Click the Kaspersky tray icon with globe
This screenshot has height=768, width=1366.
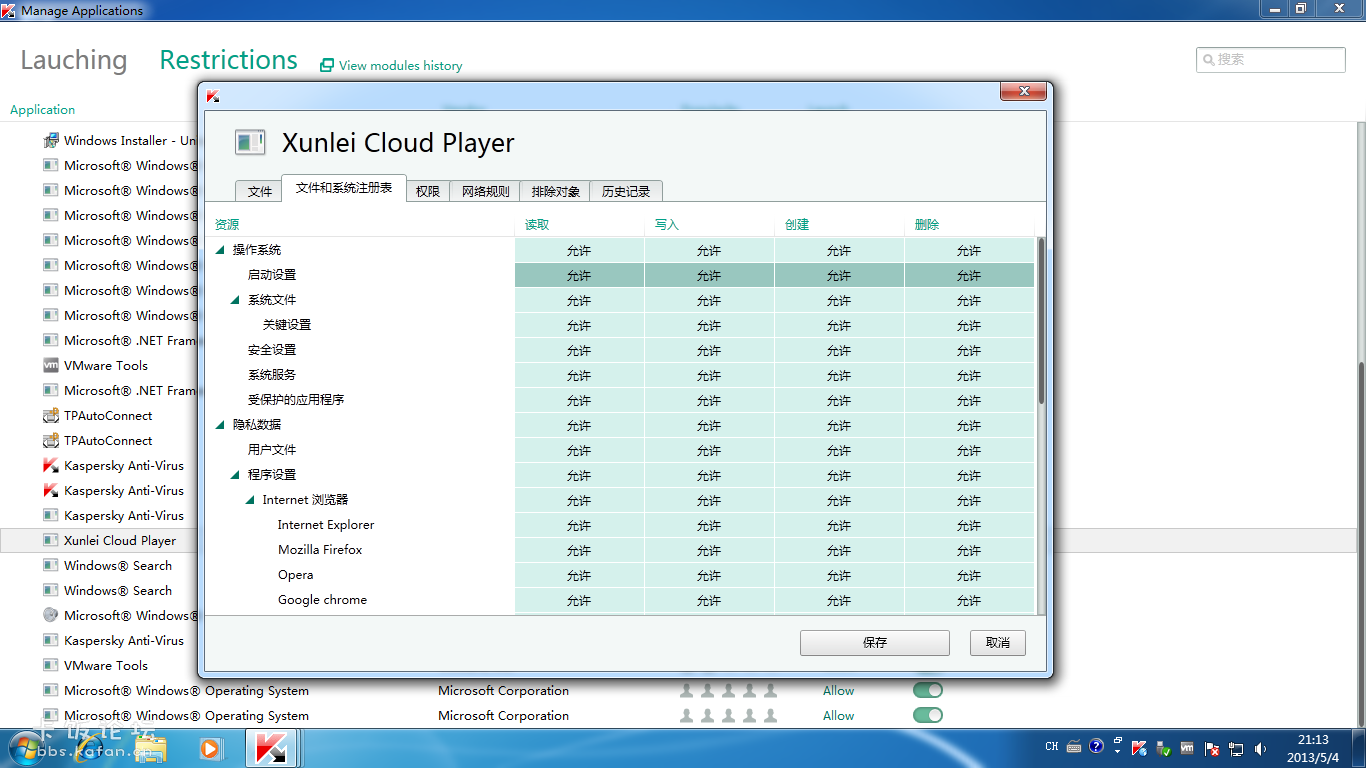[x=1139, y=748]
